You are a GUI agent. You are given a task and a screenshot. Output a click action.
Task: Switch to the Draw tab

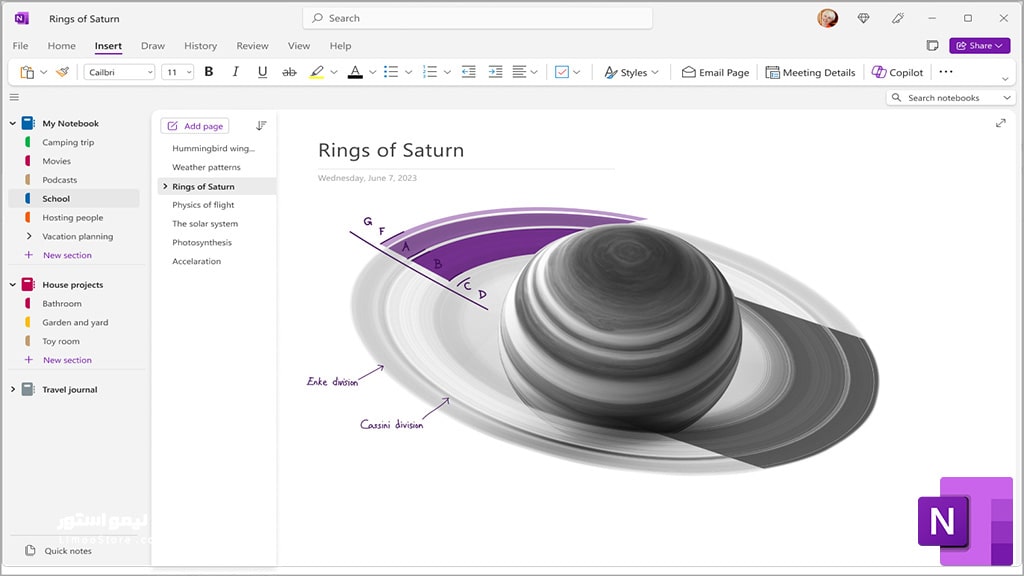[153, 46]
